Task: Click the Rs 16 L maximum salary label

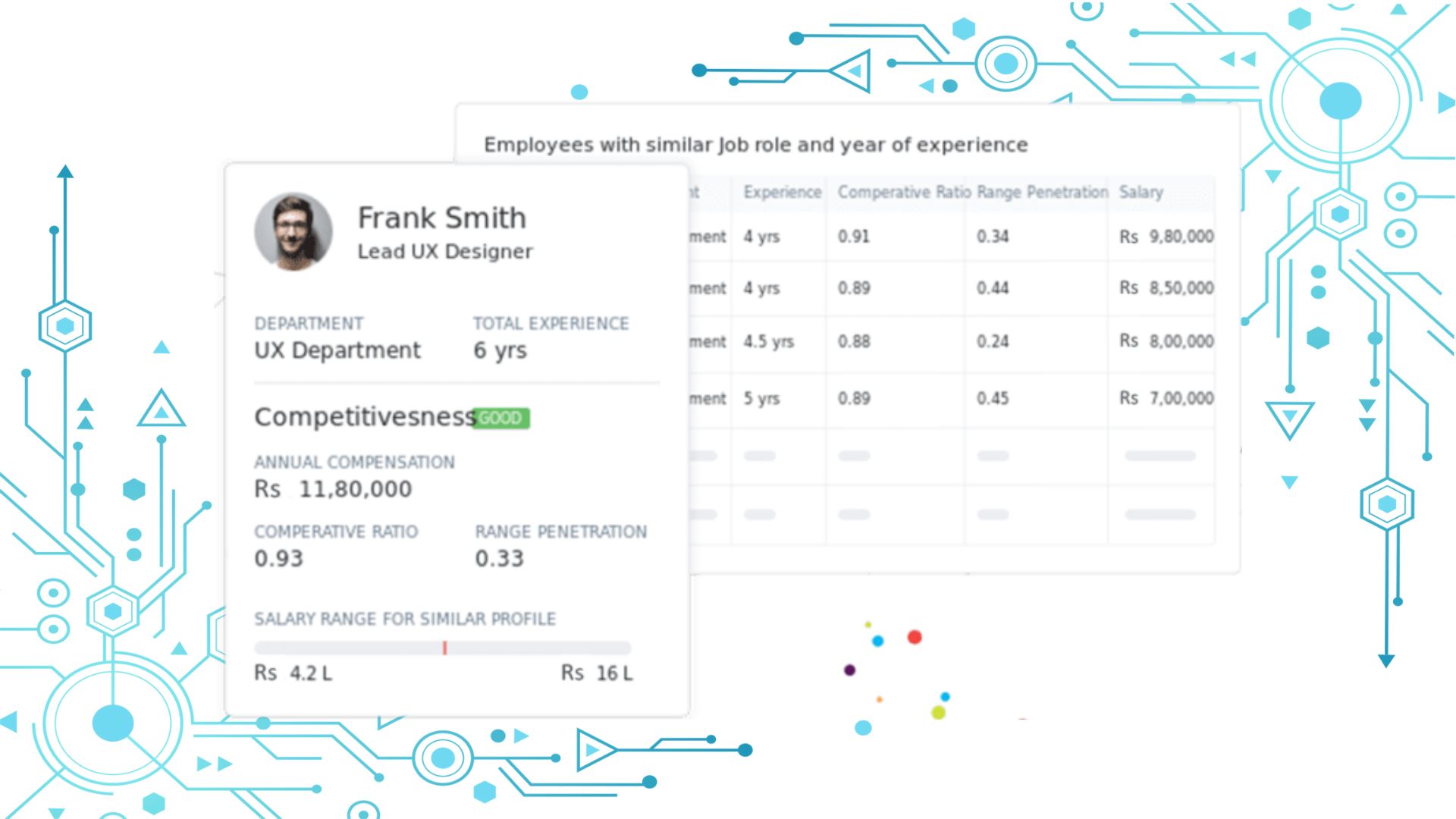Action: 597,673
